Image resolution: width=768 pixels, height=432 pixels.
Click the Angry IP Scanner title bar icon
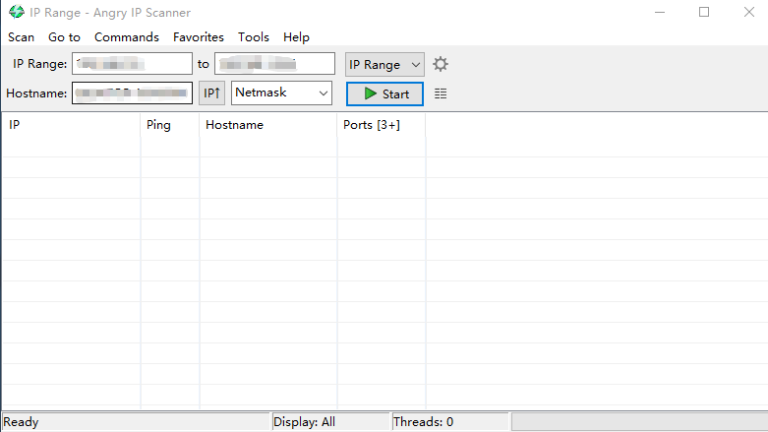[16, 12]
